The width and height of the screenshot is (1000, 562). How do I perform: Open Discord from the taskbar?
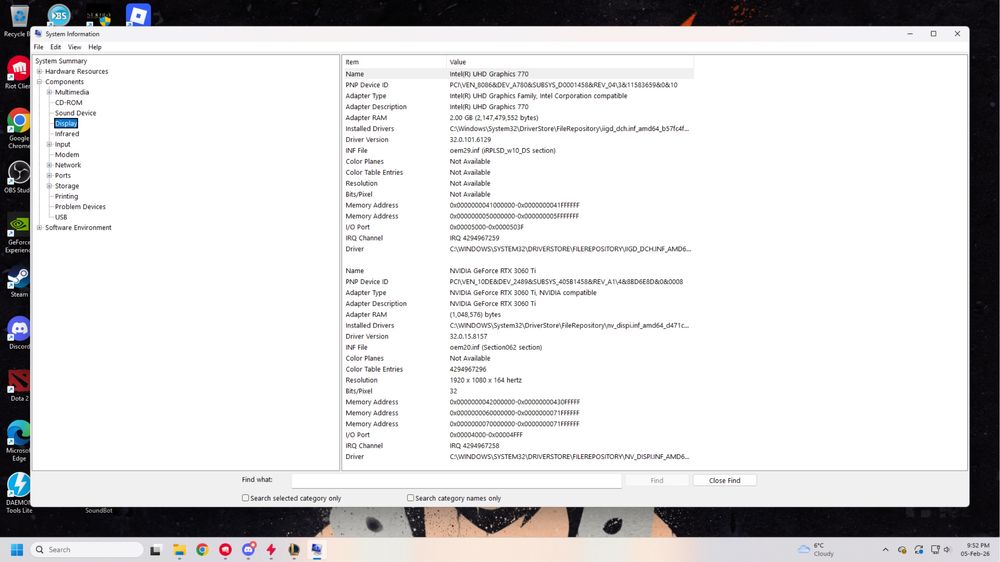click(249, 549)
